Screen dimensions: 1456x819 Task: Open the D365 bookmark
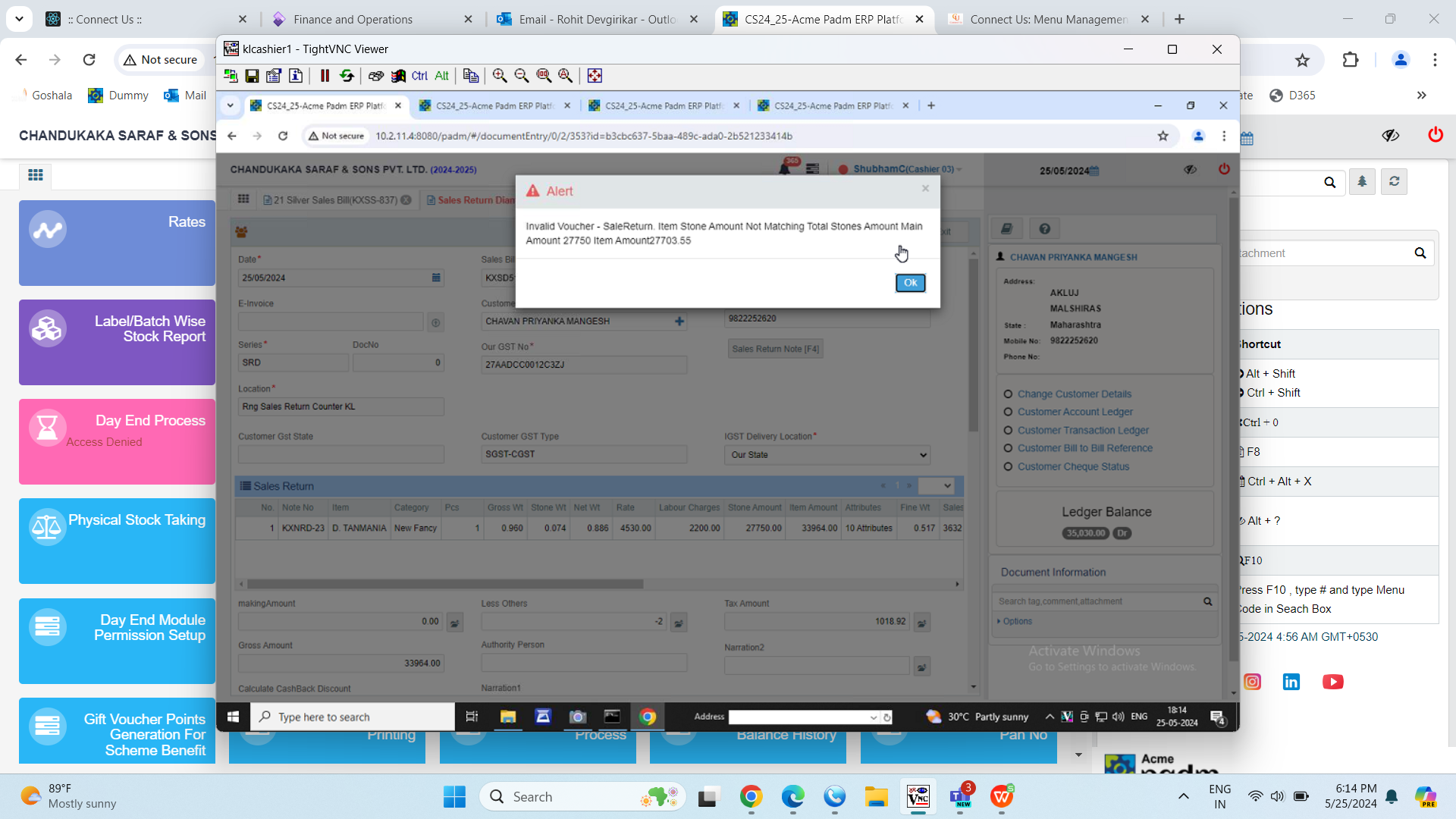(1292, 96)
